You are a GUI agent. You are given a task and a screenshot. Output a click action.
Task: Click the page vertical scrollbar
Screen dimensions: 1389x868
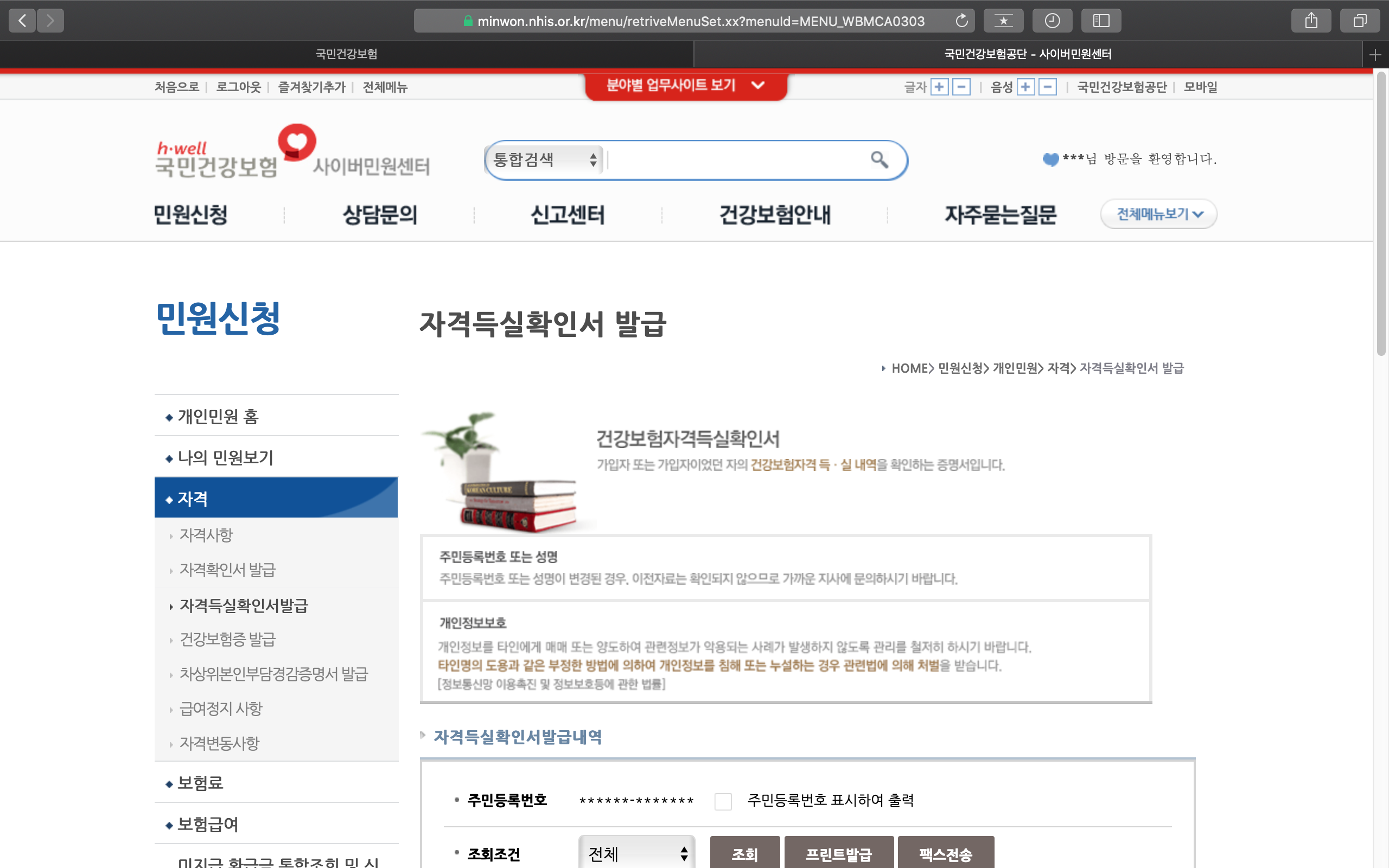(x=1381, y=214)
